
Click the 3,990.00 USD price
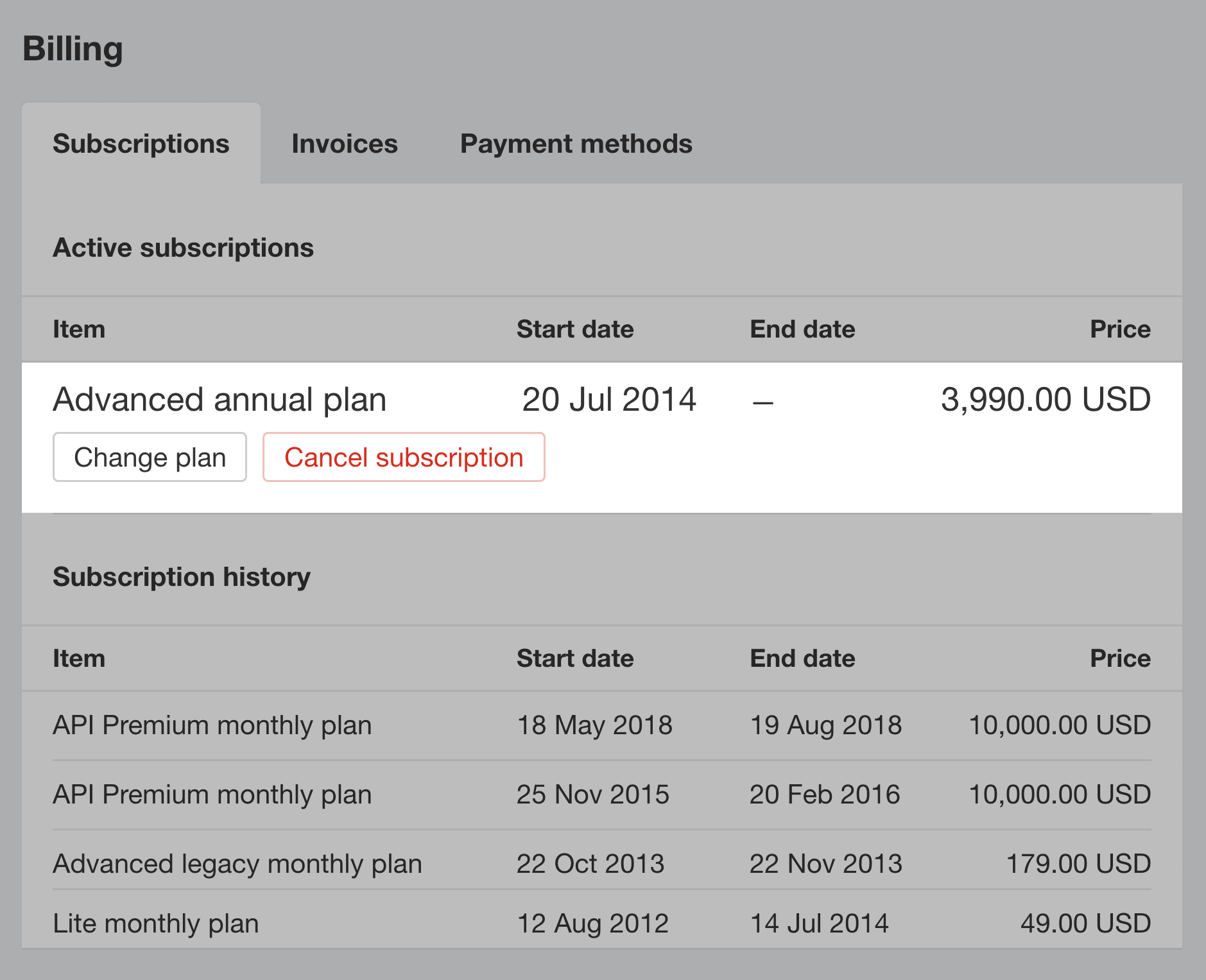coord(1046,399)
